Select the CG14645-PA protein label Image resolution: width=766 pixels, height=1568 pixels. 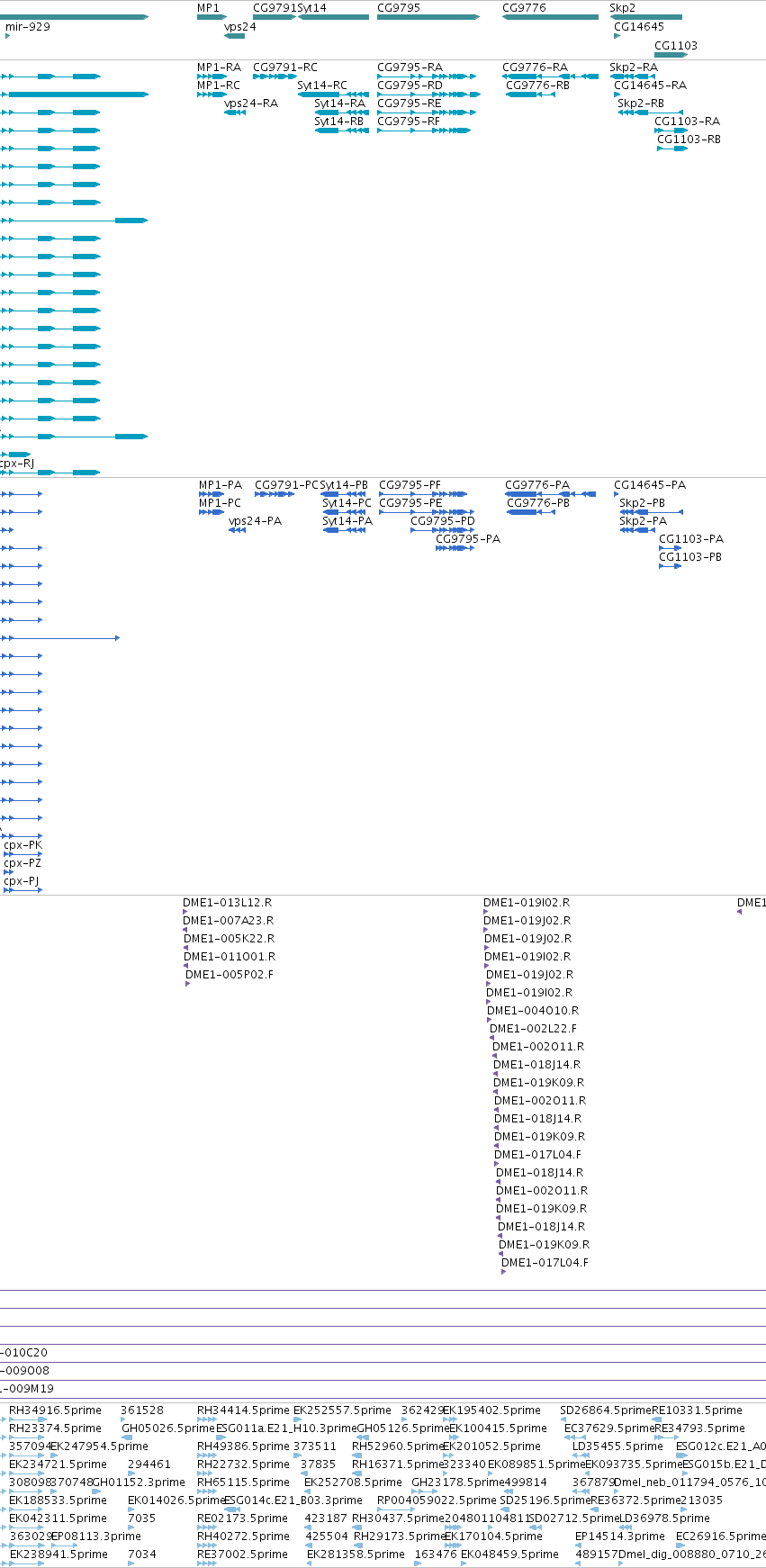[650, 485]
